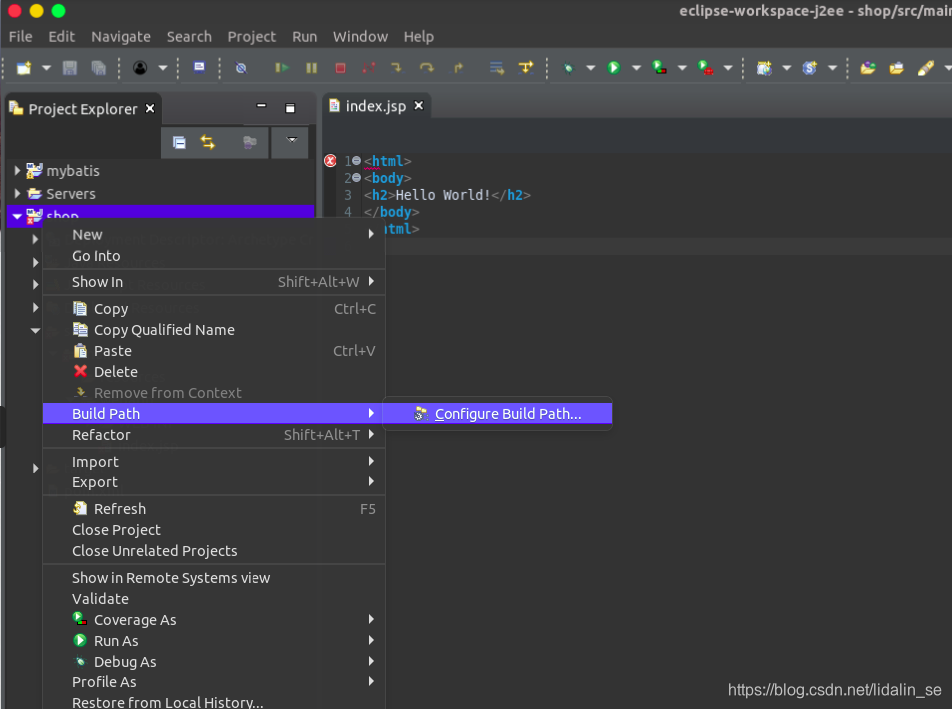Click the Step Into icon

click(396, 67)
